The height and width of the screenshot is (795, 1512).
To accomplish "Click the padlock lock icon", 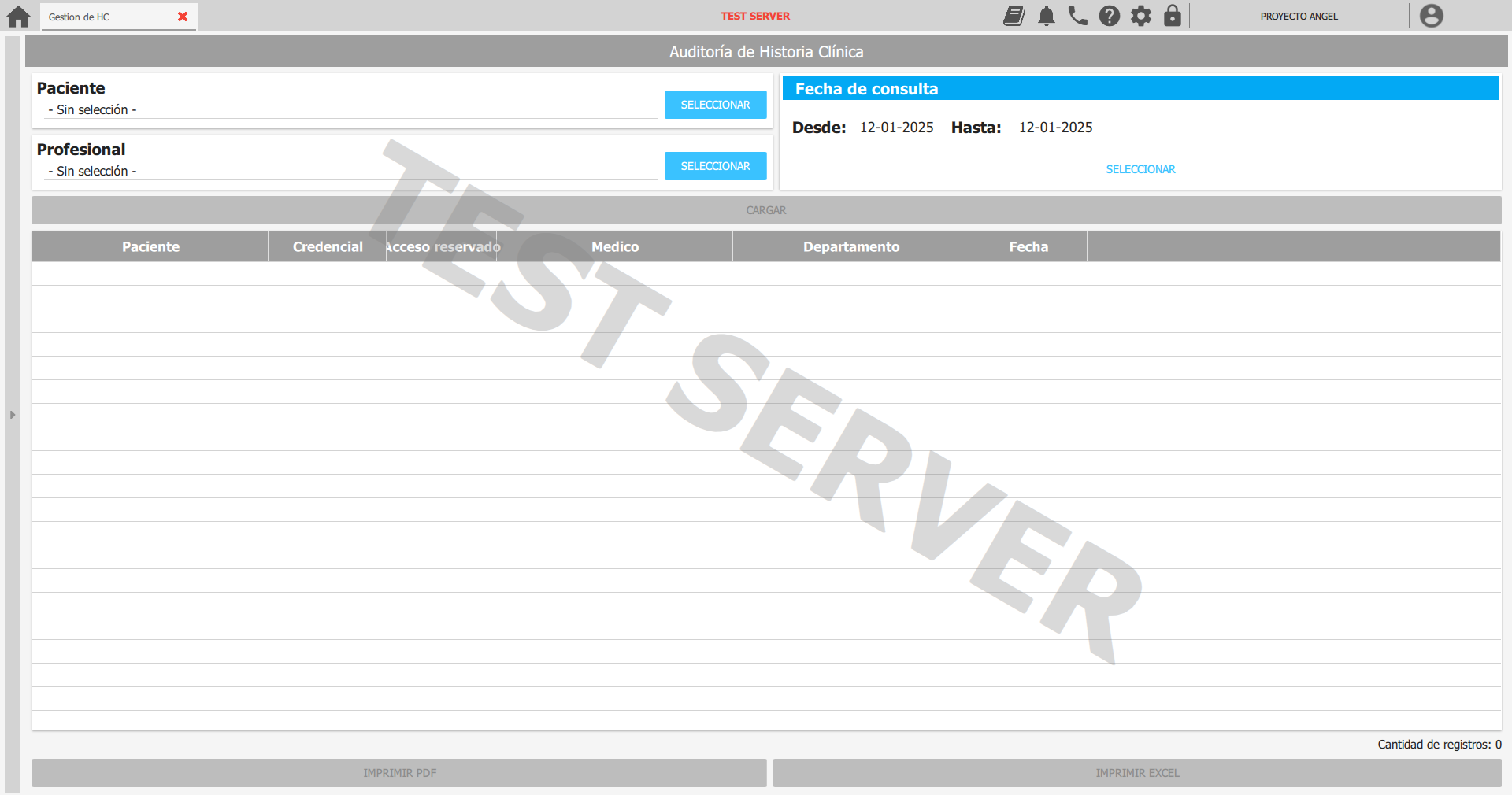I will pyautogui.click(x=1172, y=16).
